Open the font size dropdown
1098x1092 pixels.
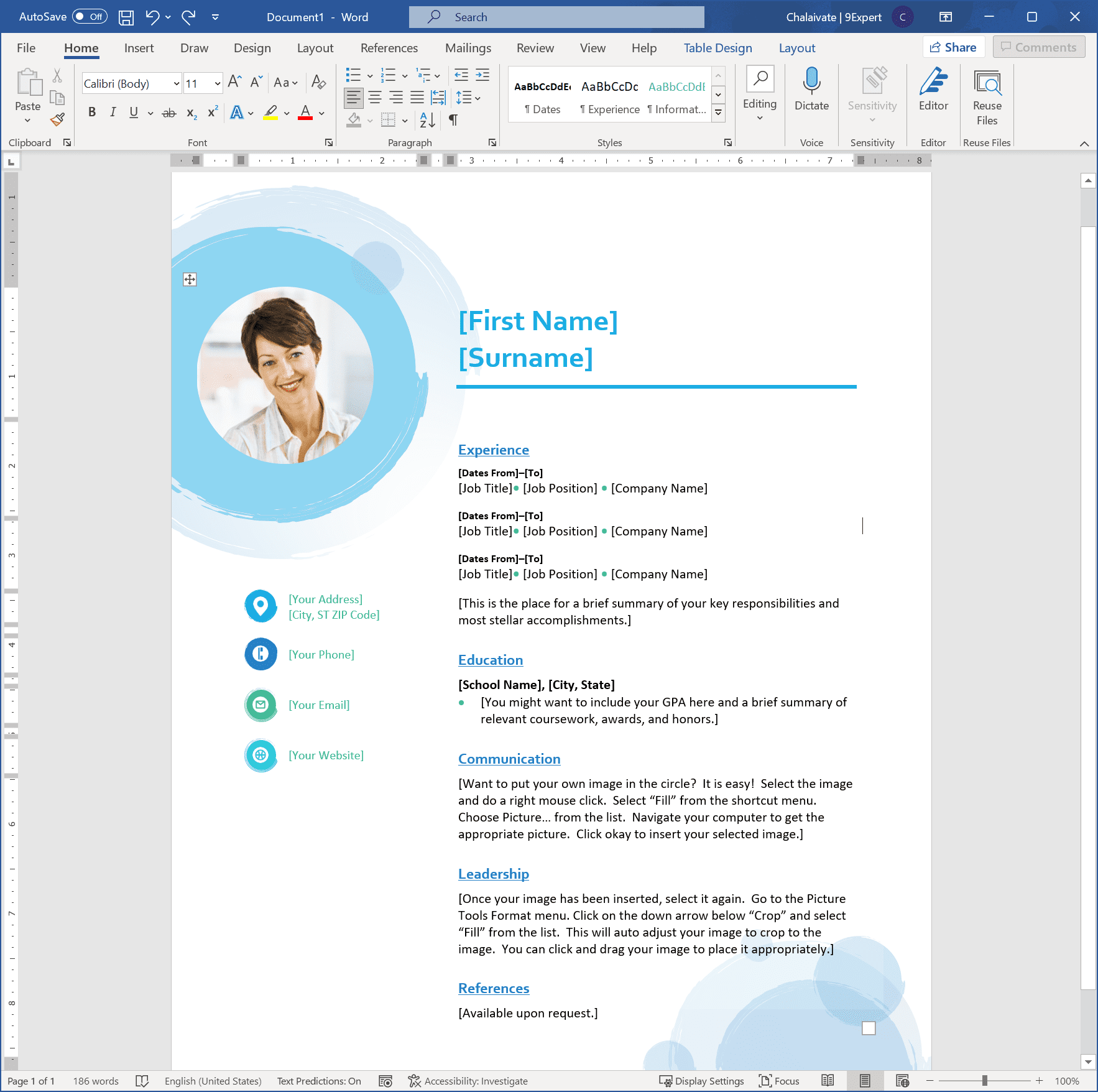217,83
